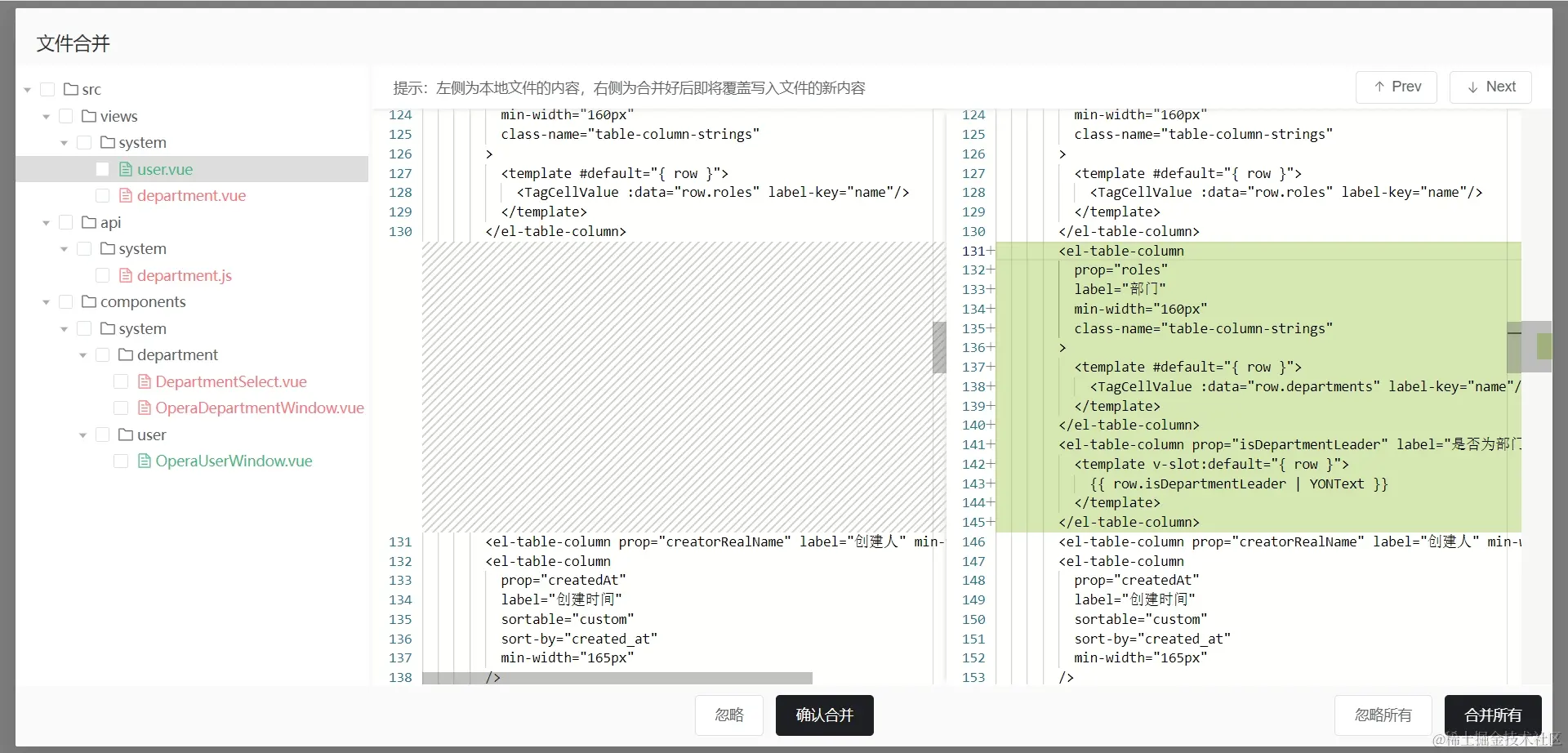Collapse the department folder node
The height and width of the screenshot is (753, 1568).
coord(83,355)
